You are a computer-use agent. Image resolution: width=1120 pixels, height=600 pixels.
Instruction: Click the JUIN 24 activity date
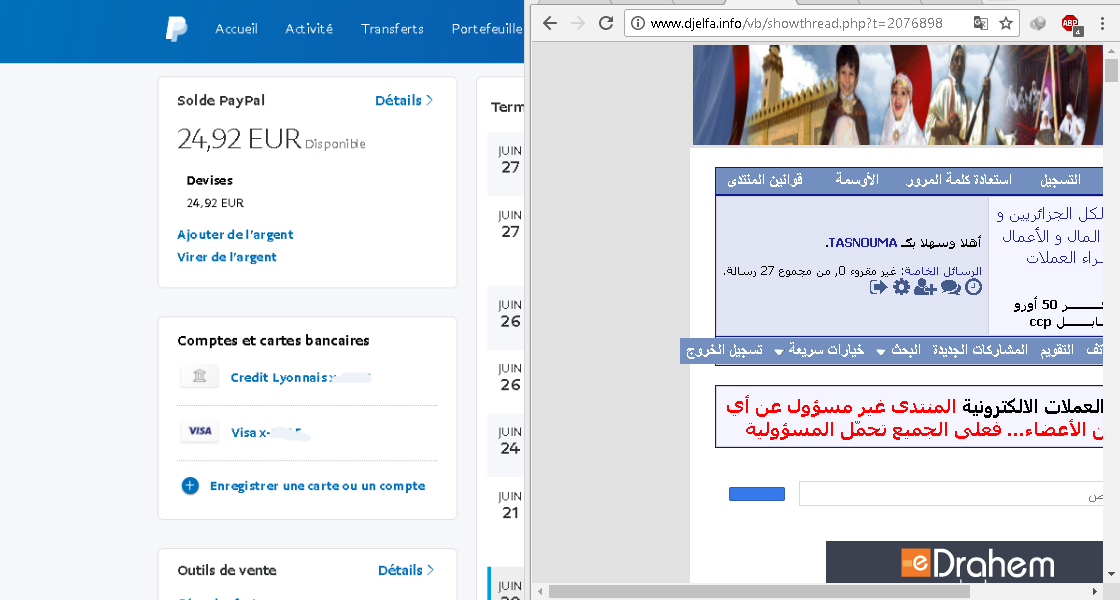509,441
